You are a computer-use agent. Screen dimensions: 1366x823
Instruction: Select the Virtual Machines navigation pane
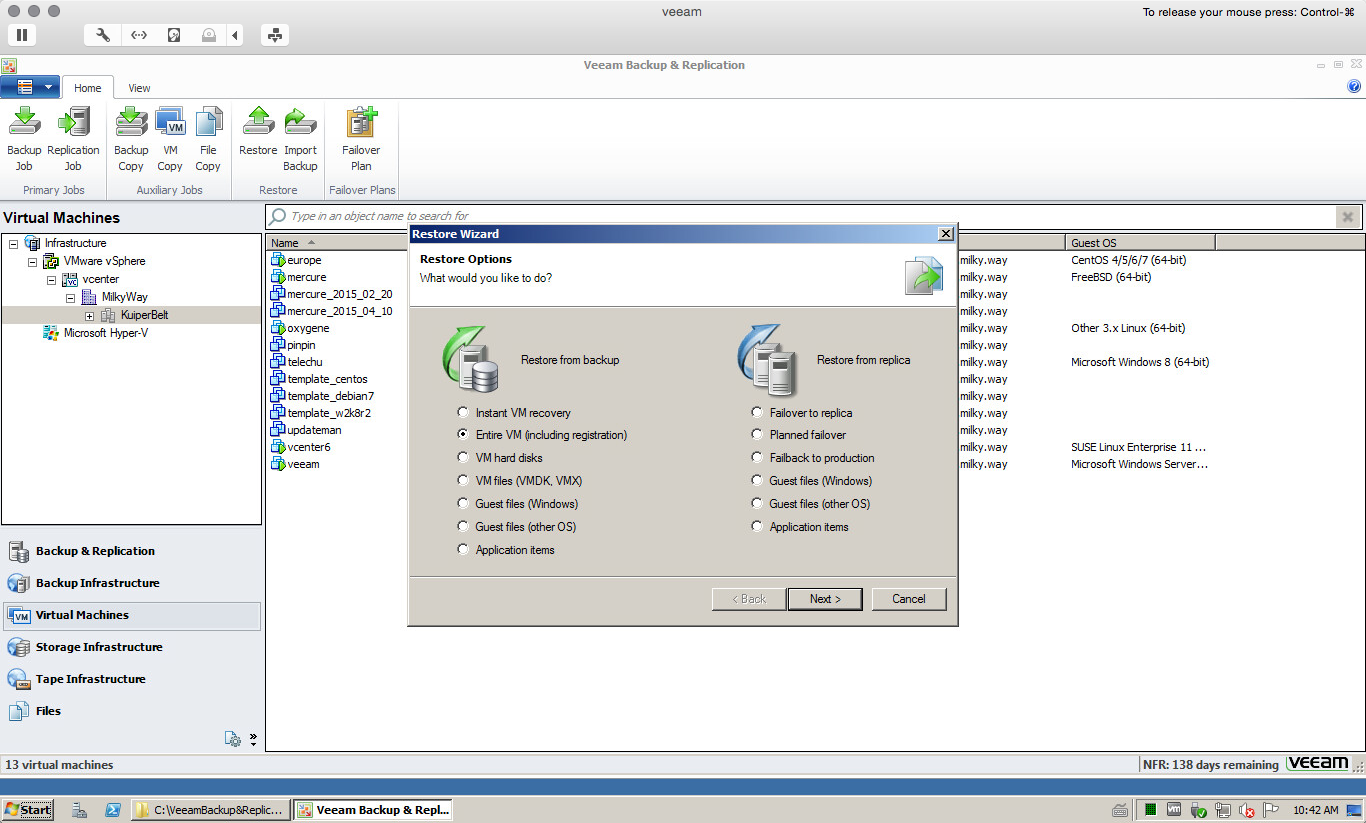131,615
